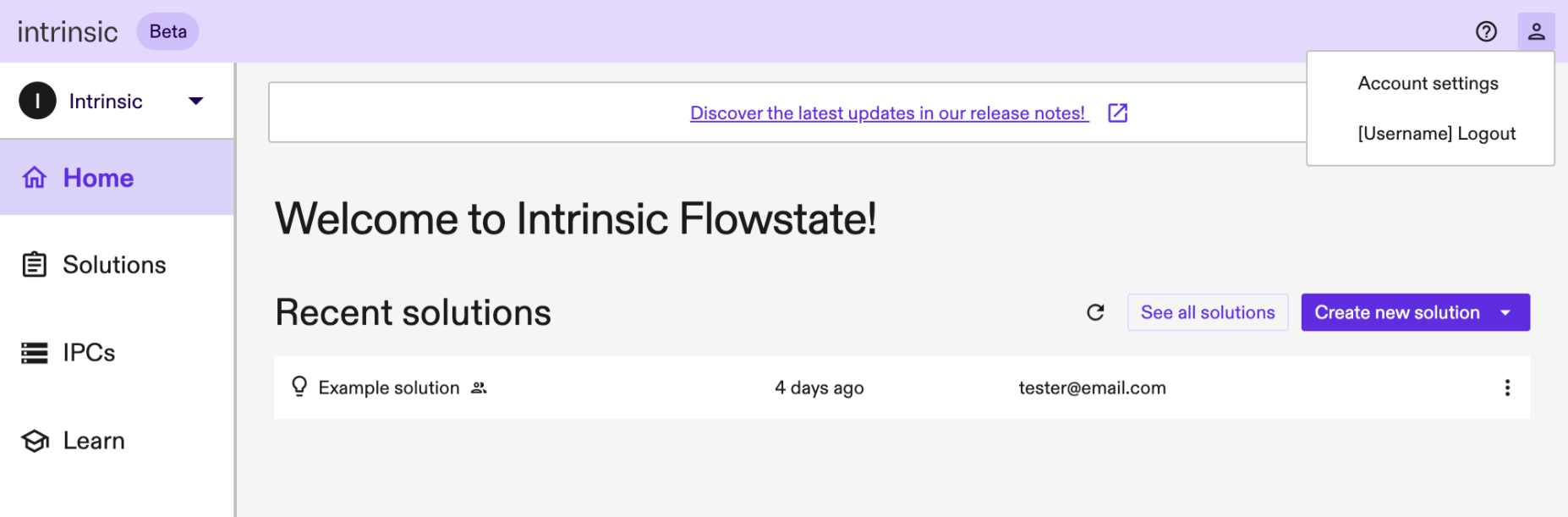
Task: Choose Logout from the user menu
Action: tap(1436, 134)
